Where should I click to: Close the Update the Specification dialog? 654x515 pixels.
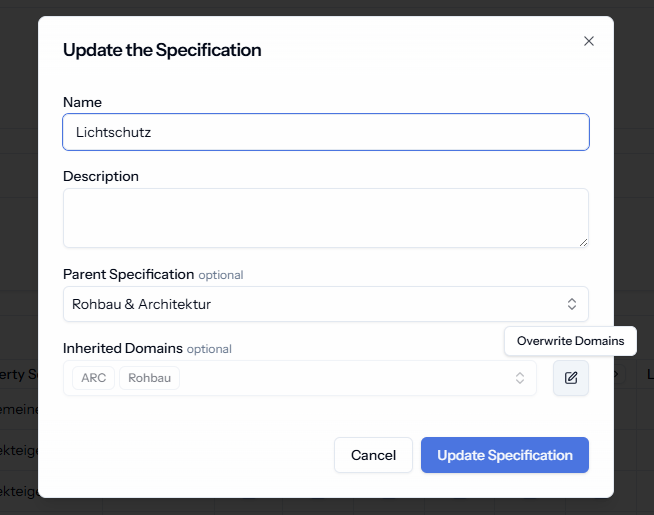589,41
